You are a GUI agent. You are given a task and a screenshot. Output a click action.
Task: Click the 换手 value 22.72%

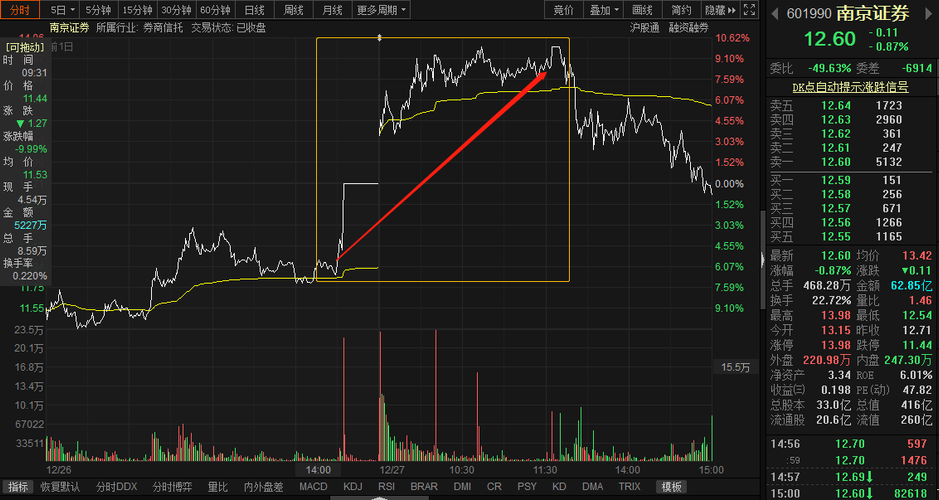832,301
